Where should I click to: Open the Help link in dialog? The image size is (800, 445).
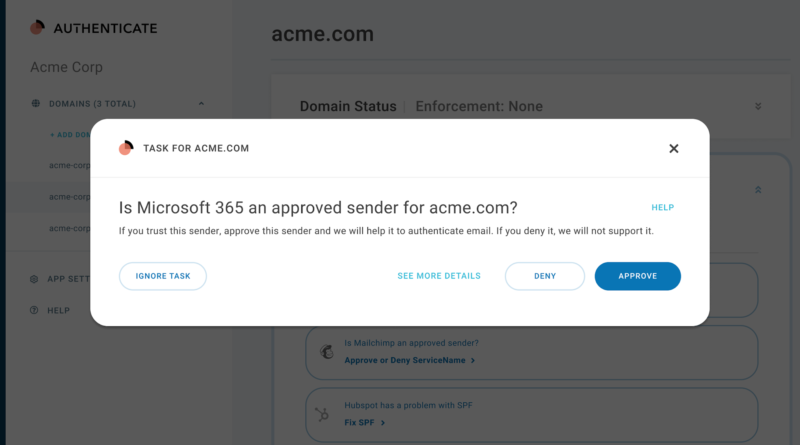click(x=662, y=208)
